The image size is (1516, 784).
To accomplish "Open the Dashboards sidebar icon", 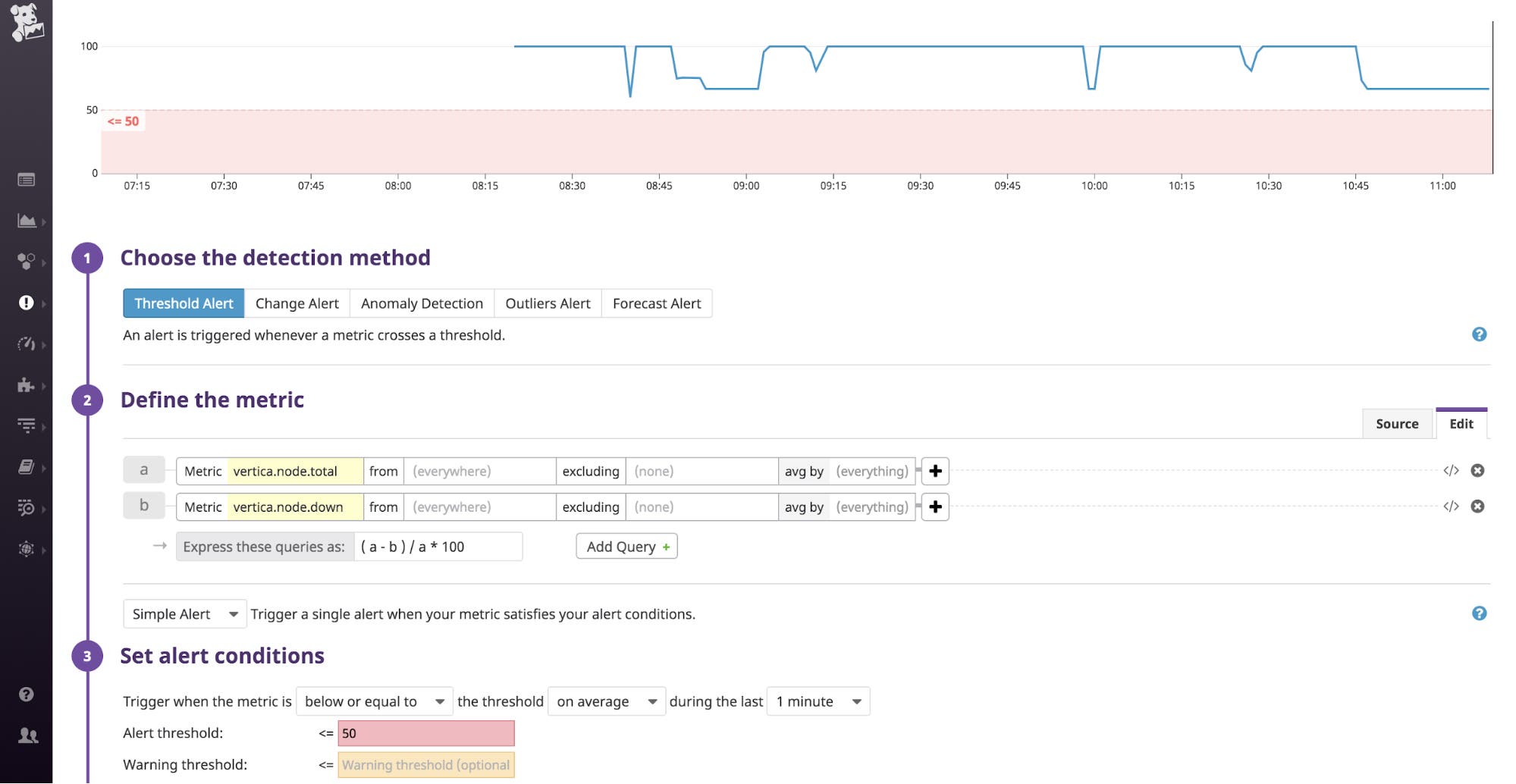I will click(25, 221).
